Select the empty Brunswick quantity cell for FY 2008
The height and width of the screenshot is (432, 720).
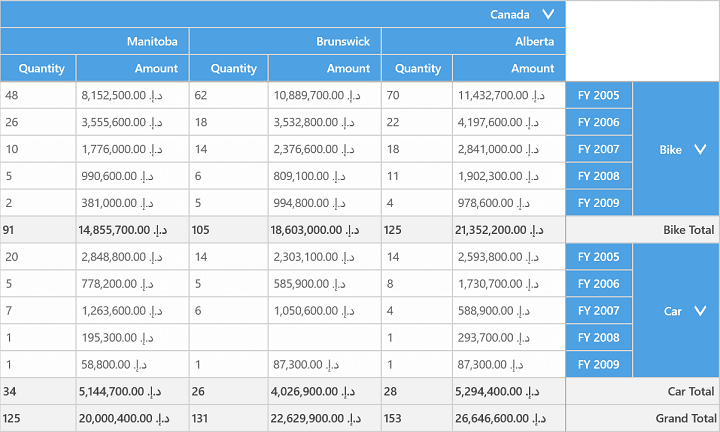[x=229, y=338]
